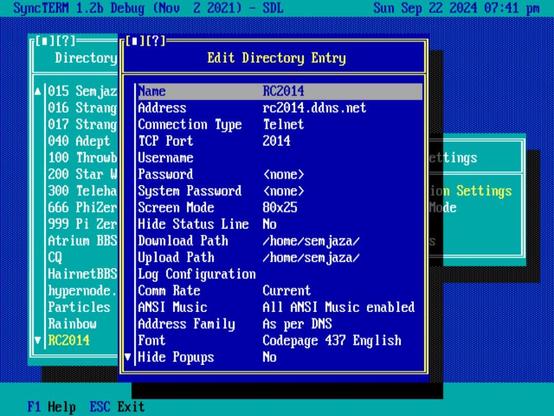Toggle the Hide Popups option
Screen dimensions: 554x416
pos(280,357)
